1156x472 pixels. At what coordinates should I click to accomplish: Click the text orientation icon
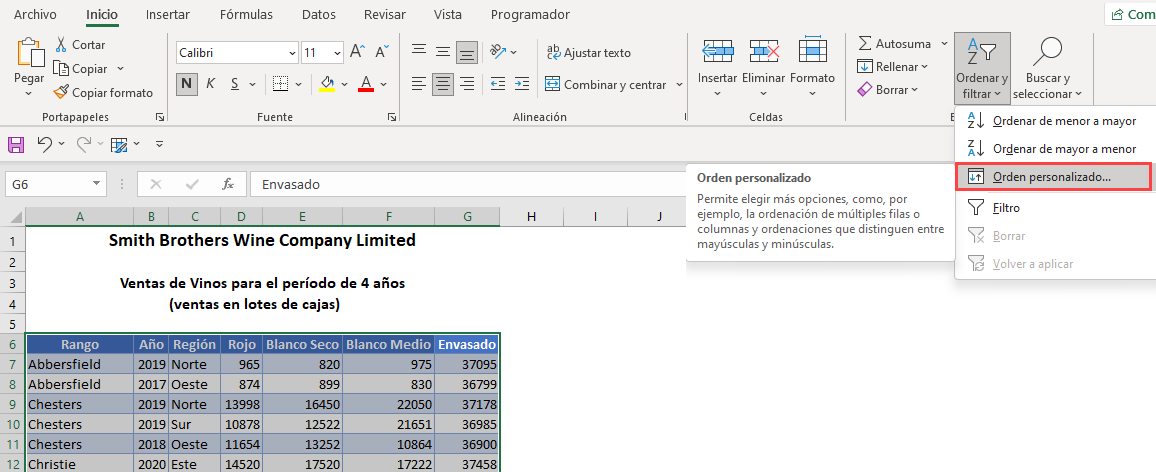coord(500,52)
